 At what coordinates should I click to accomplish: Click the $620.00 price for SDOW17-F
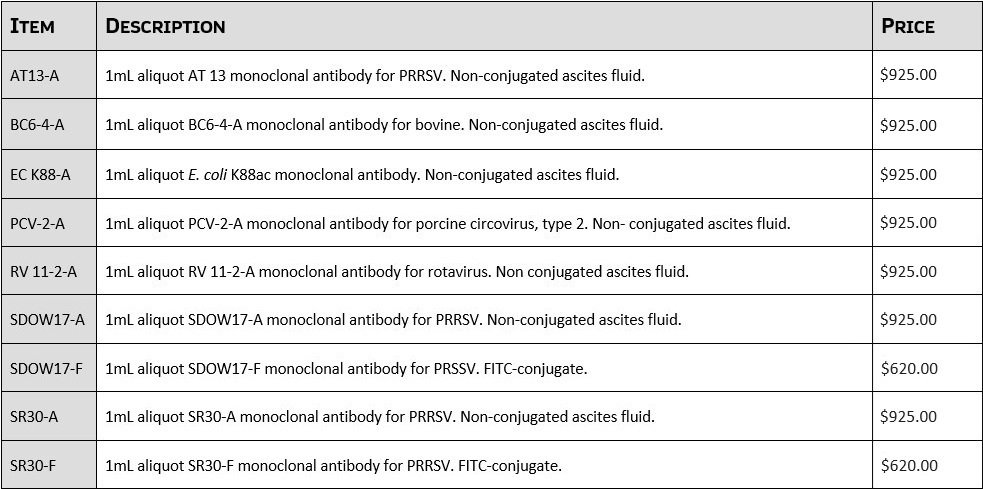(908, 369)
